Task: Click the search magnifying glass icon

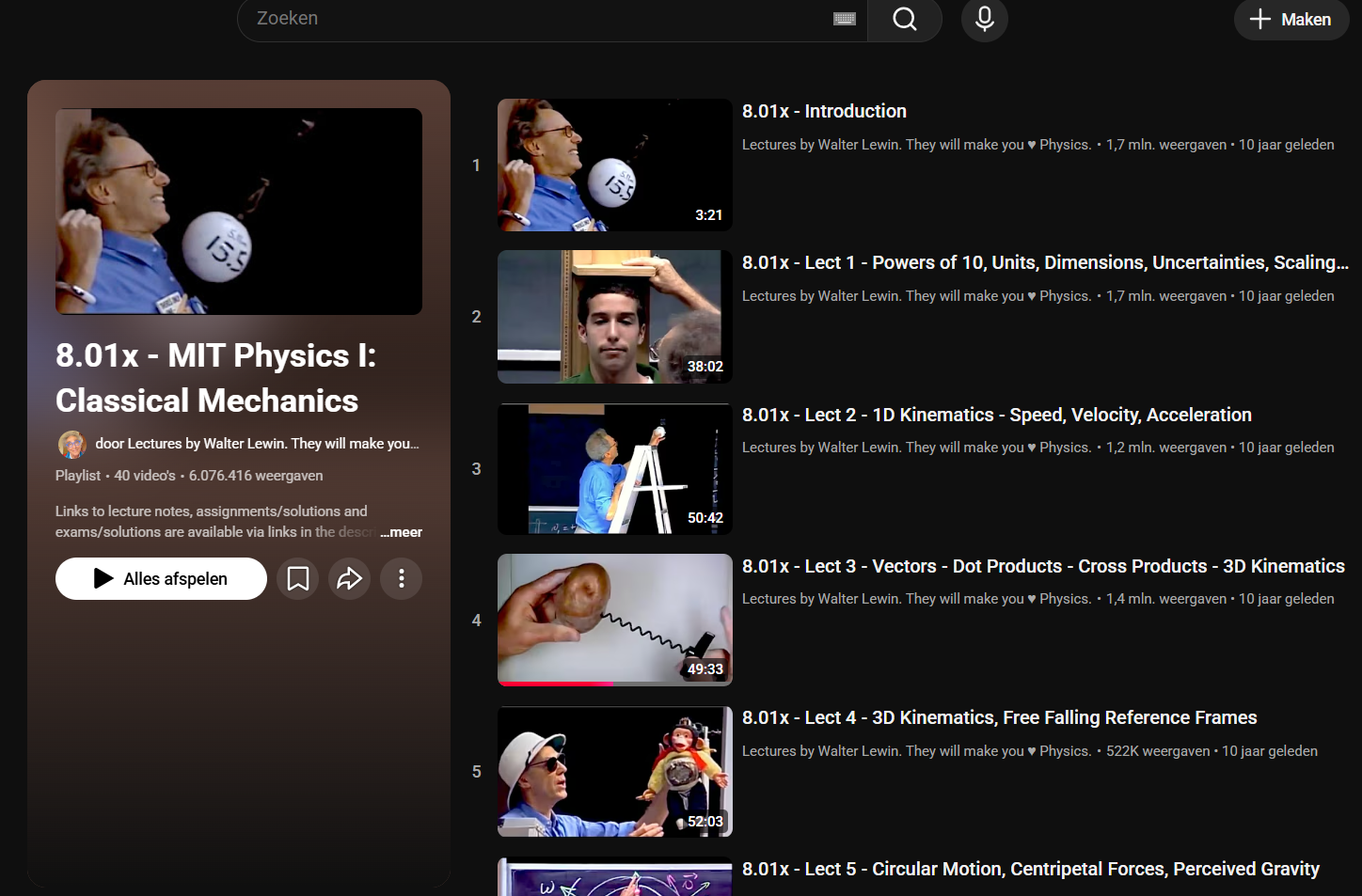Action: tap(904, 19)
